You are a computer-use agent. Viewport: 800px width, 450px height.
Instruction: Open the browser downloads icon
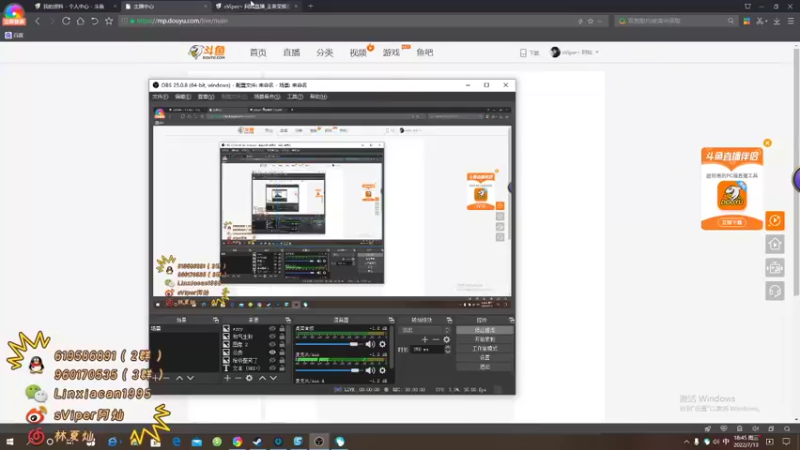coord(777,21)
